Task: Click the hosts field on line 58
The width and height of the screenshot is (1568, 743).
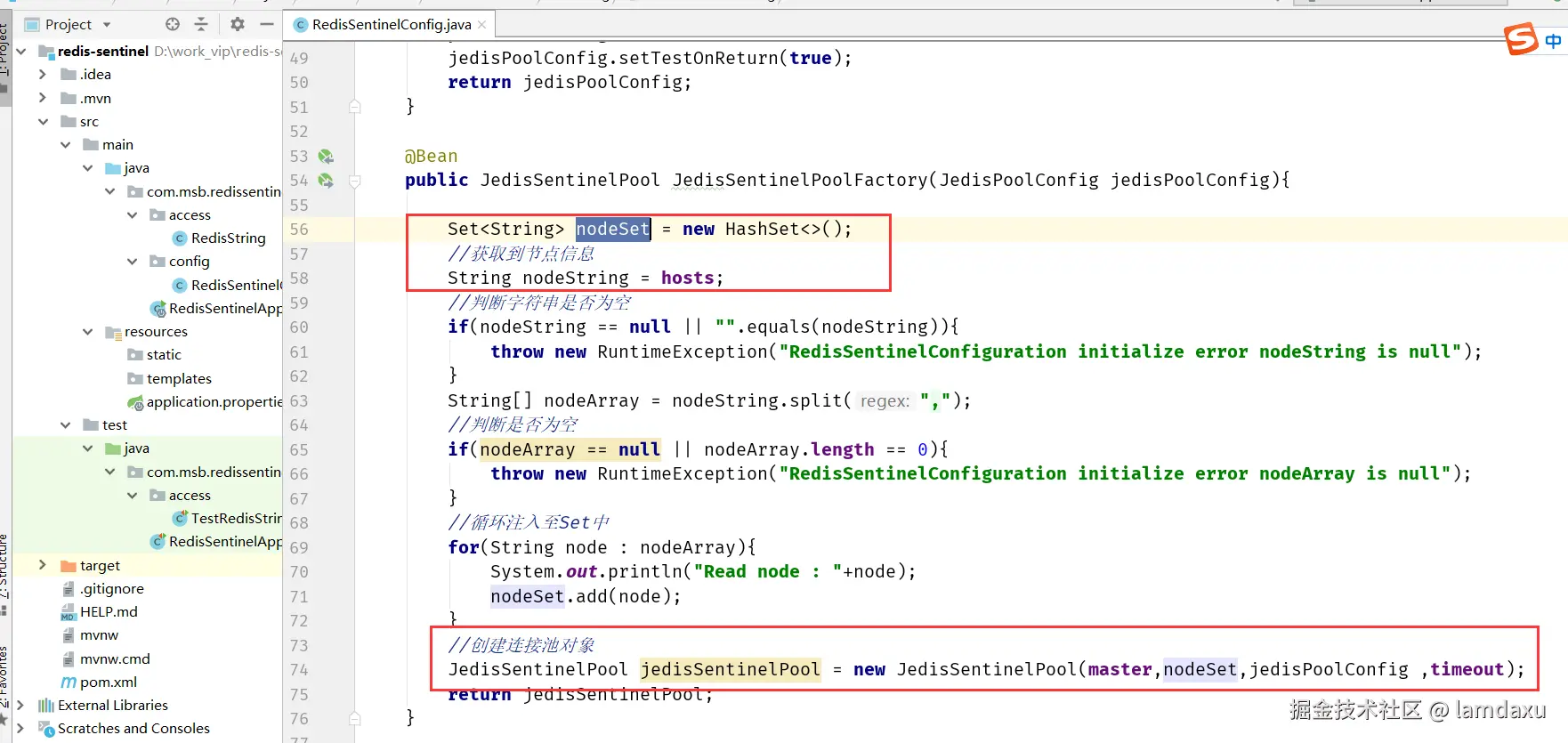Action: pos(687,279)
